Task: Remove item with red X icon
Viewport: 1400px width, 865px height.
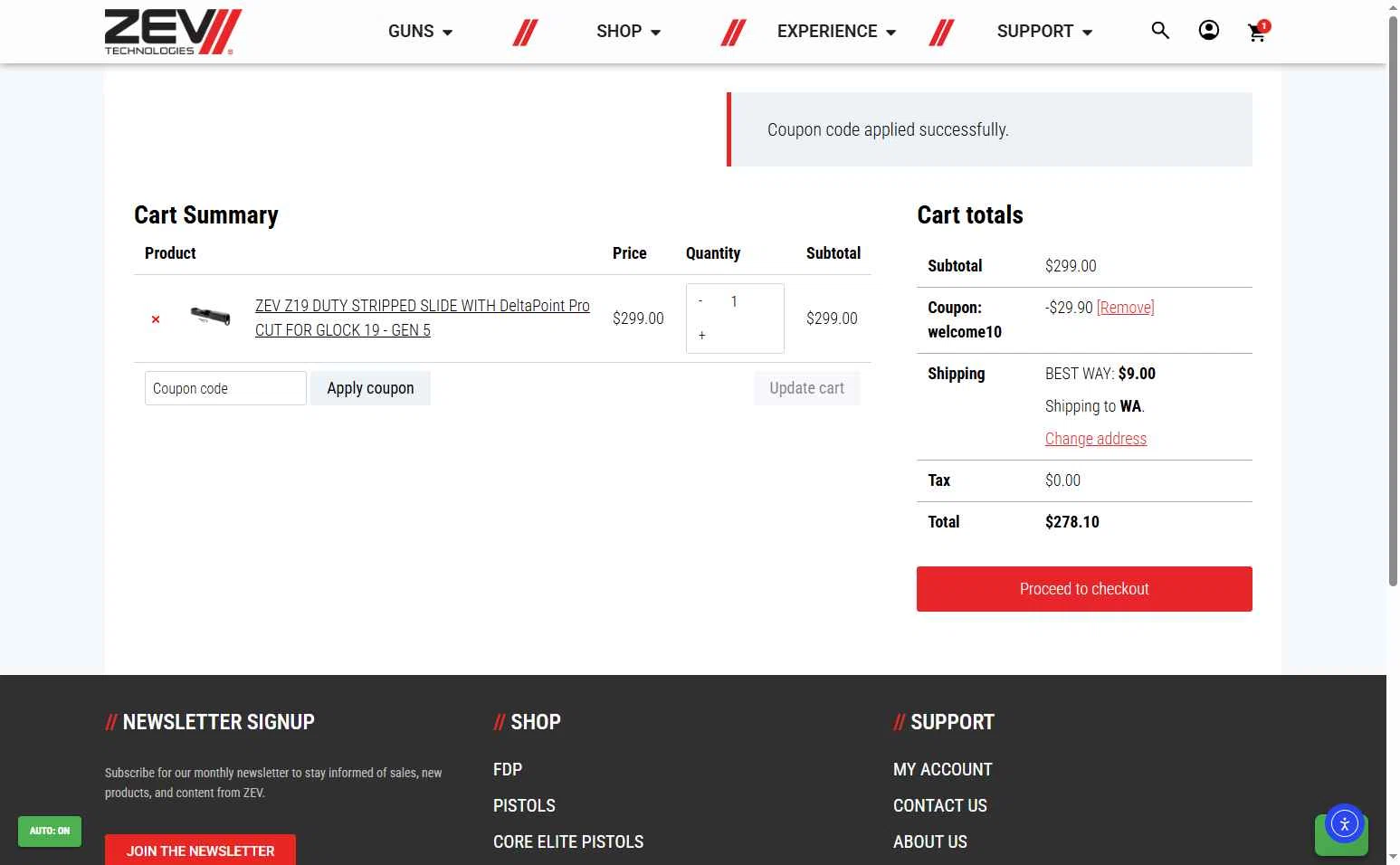Action: pyautogui.click(x=156, y=319)
